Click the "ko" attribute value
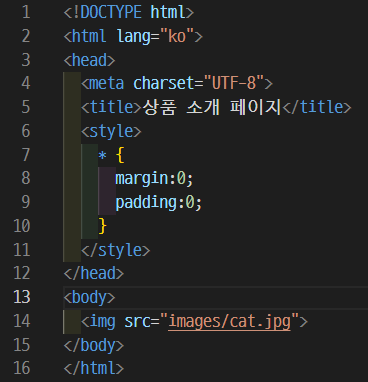This screenshot has width=368, height=382. (x=177, y=36)
